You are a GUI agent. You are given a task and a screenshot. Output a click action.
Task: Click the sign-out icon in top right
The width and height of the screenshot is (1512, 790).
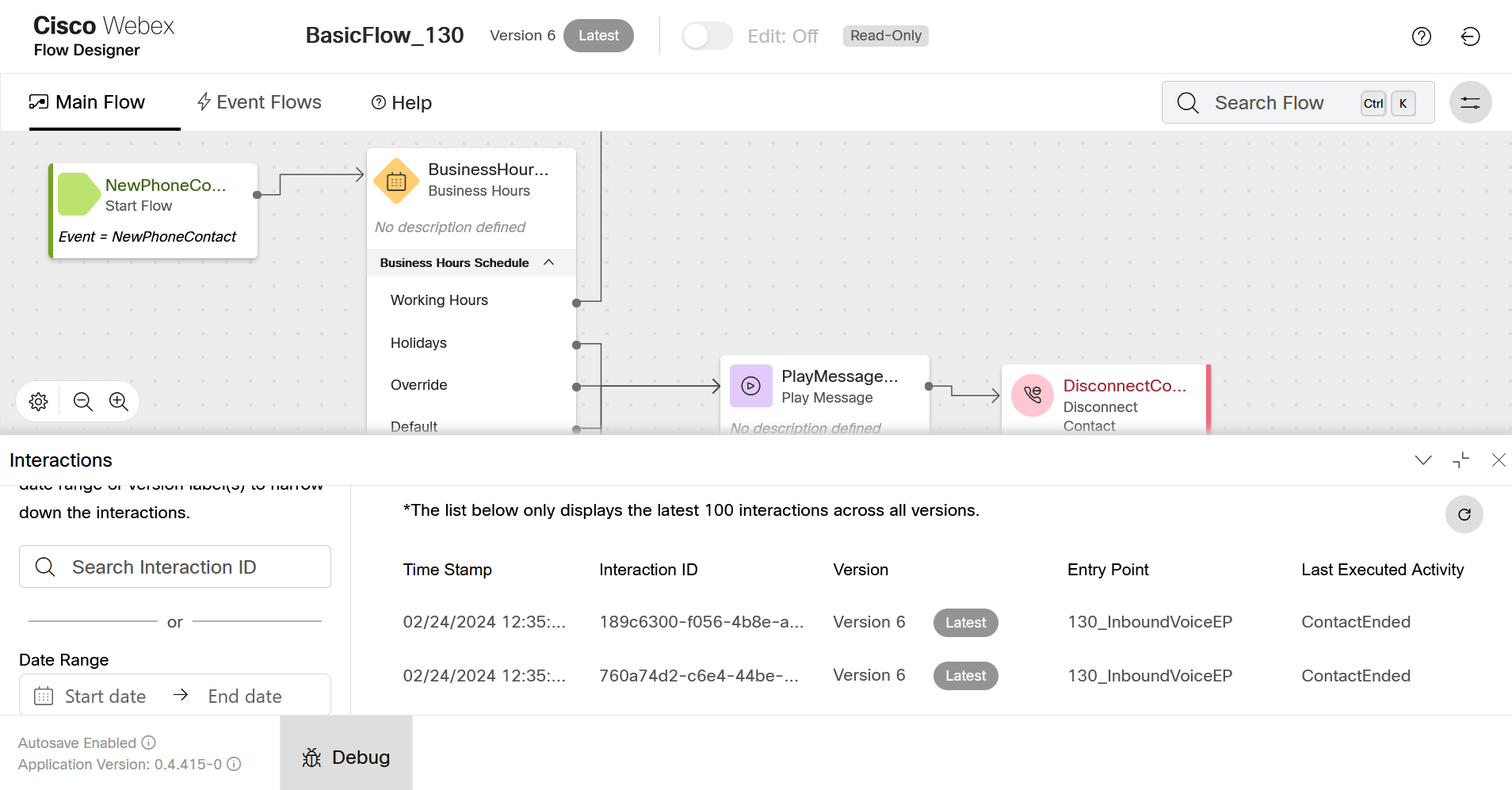tap(1470, 36)
